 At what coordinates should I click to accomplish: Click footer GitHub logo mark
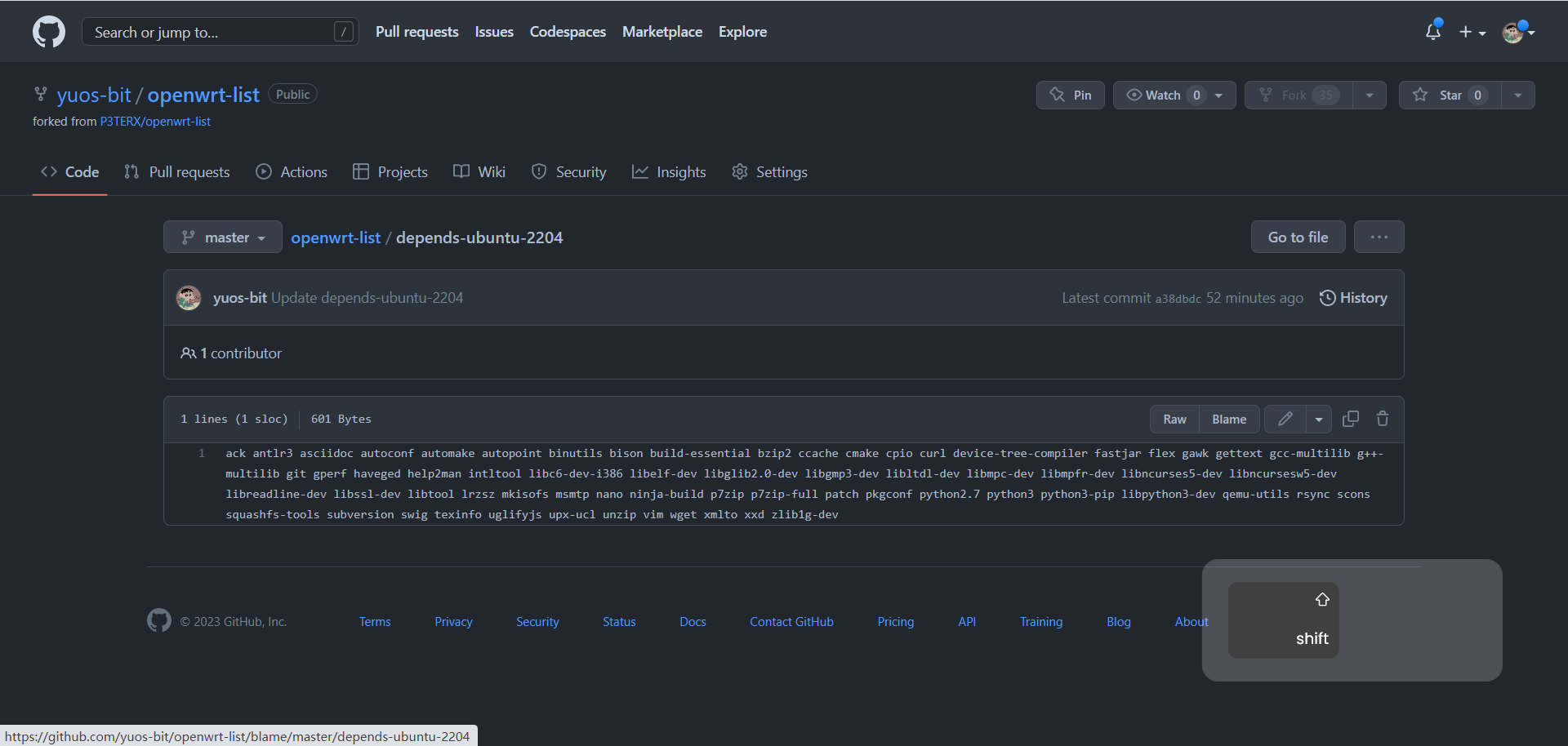tap(159, 620)
